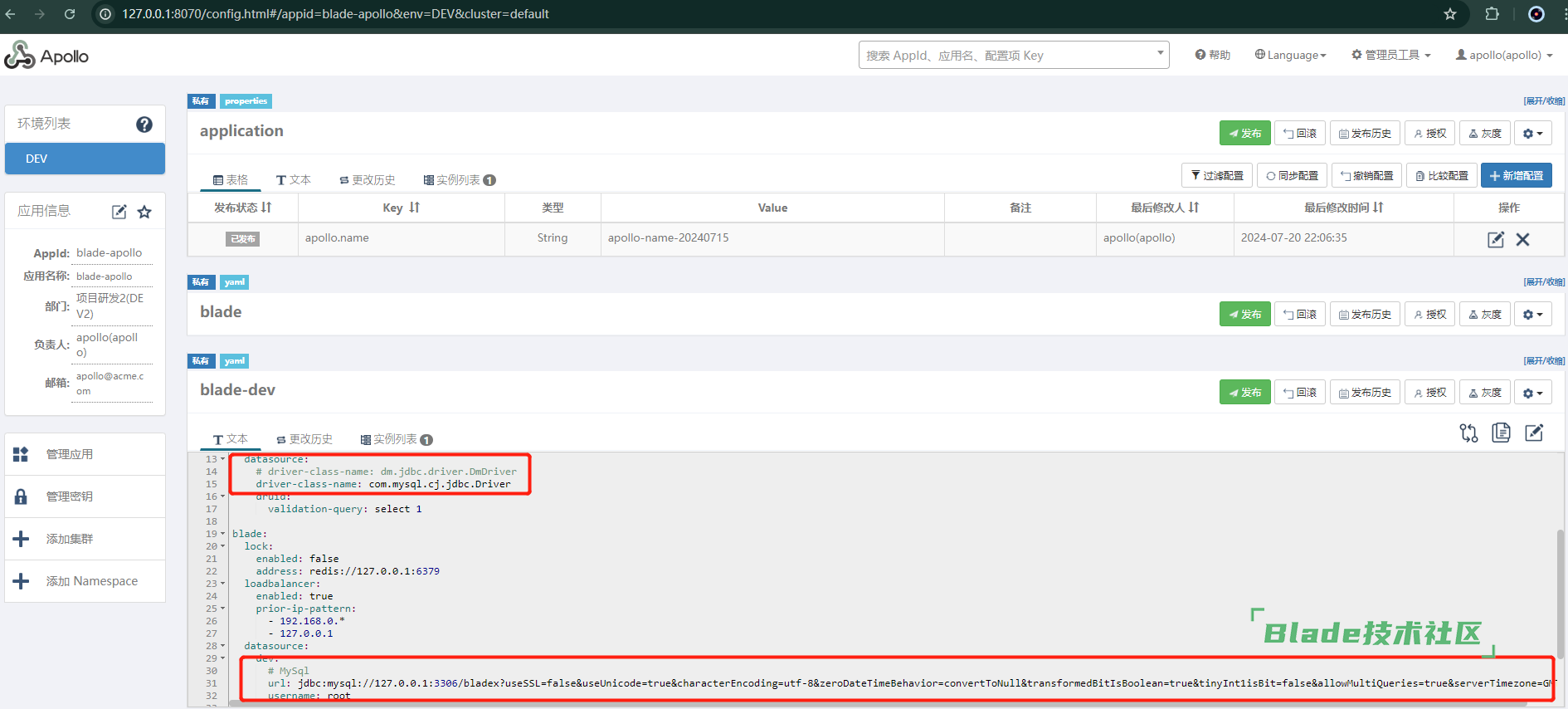Click 灰度 for blade-dev namespace

click(x=1485, y=392)
